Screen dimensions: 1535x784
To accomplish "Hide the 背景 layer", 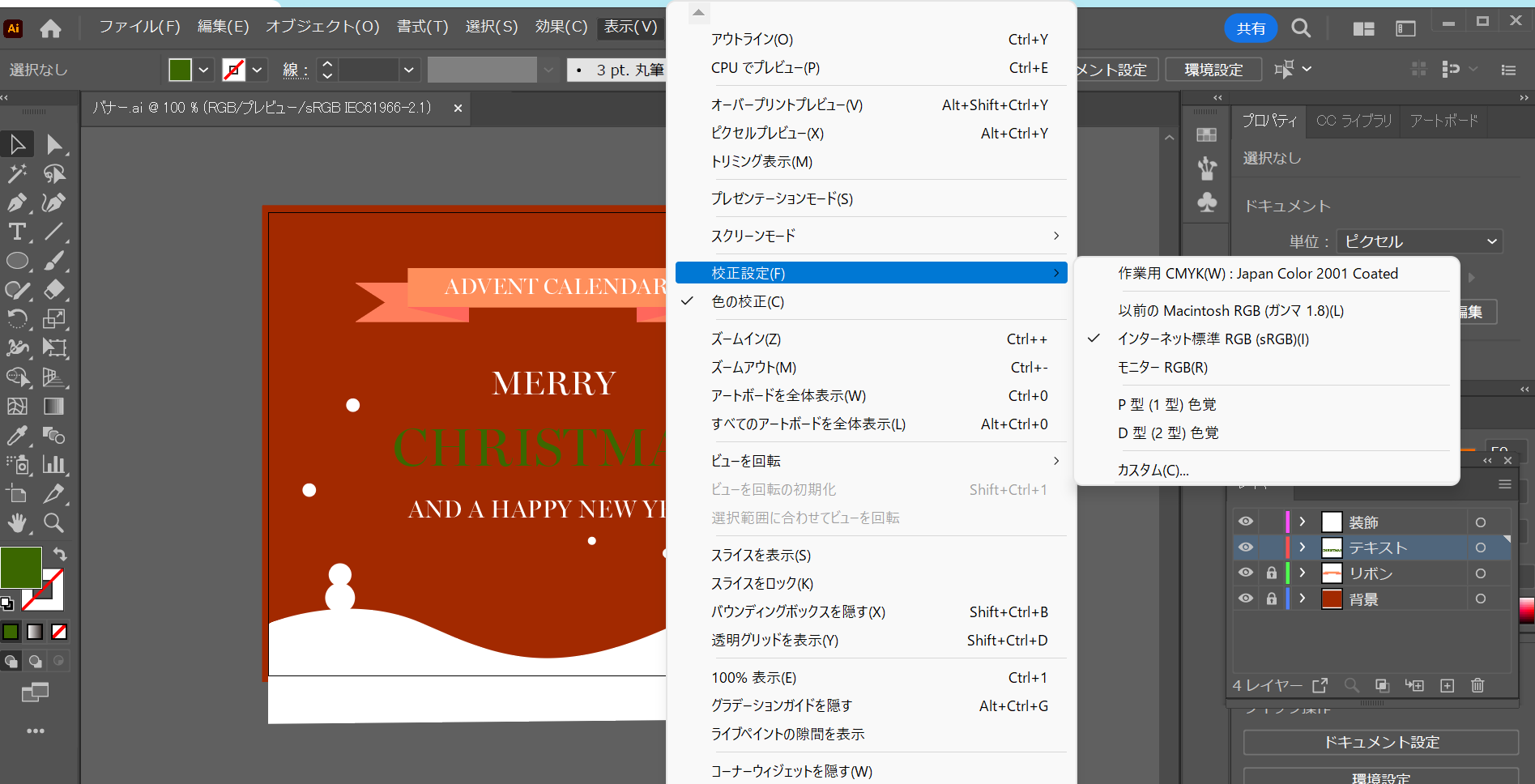I will tap(1246, 599).
